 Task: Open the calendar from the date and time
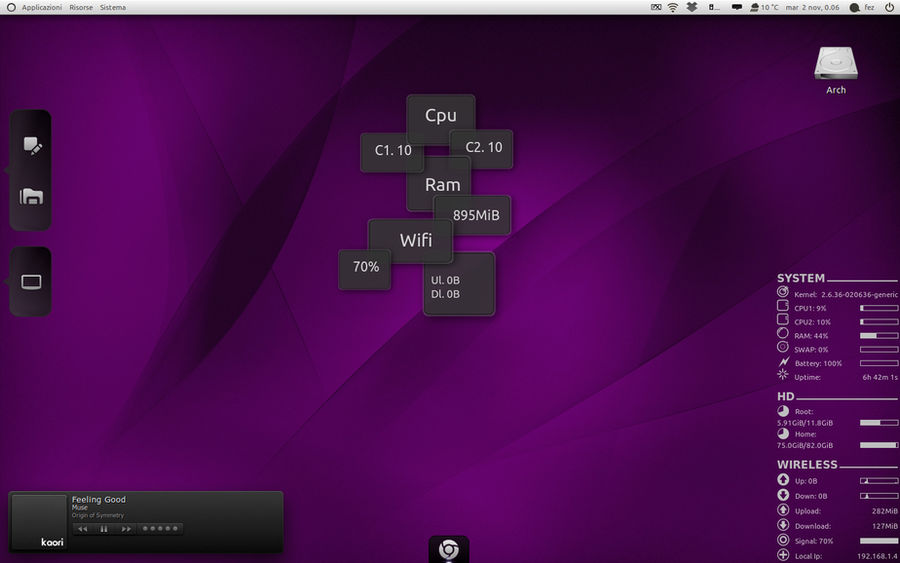tap(812, 7)
